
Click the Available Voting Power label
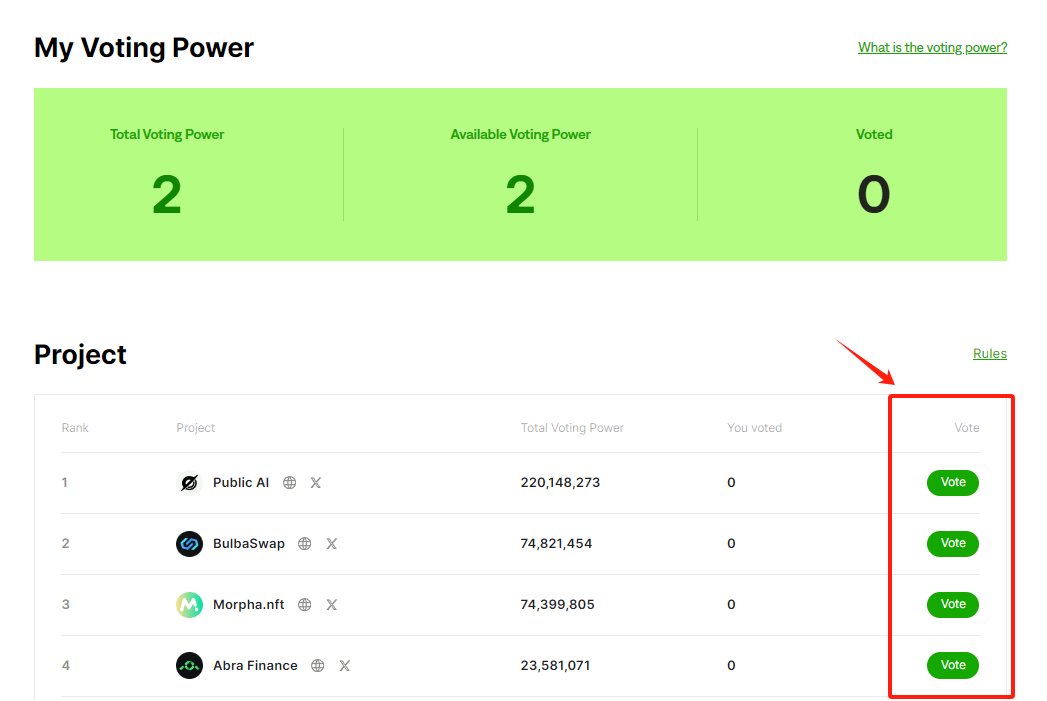521,134
